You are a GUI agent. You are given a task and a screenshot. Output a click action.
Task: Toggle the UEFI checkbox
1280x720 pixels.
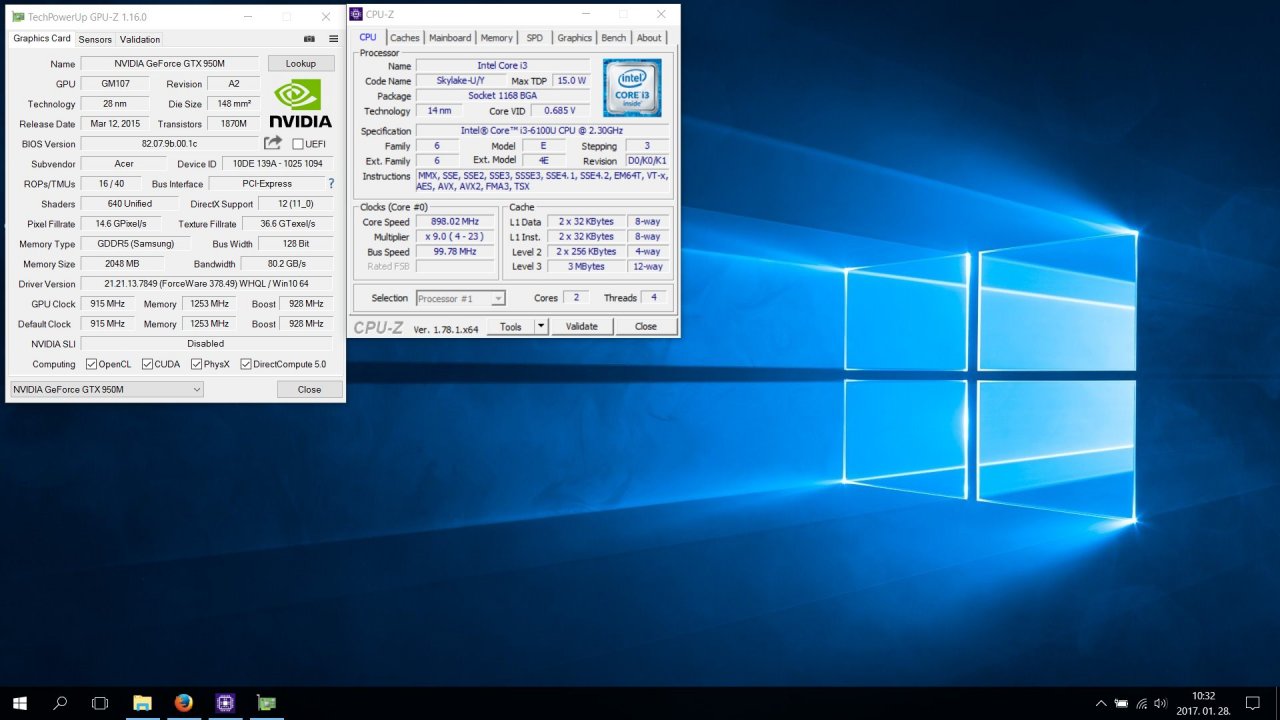297,144
